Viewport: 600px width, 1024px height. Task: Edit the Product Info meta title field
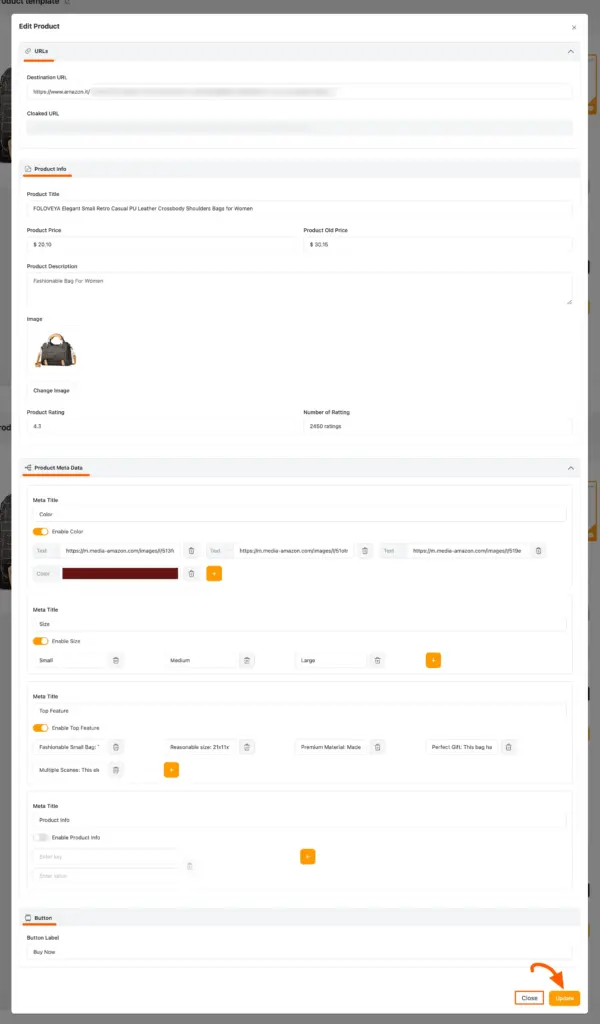pos(300,820)
